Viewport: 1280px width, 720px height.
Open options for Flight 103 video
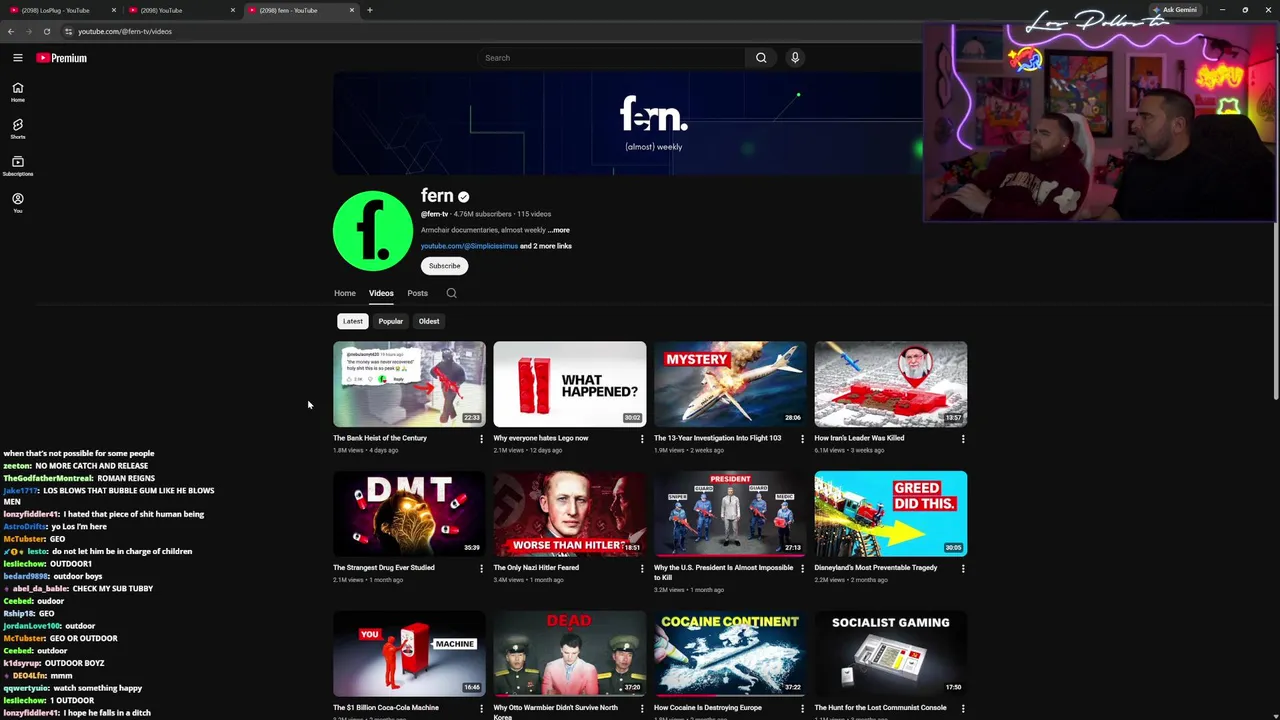pyautogui.click(x=802, y=439)
